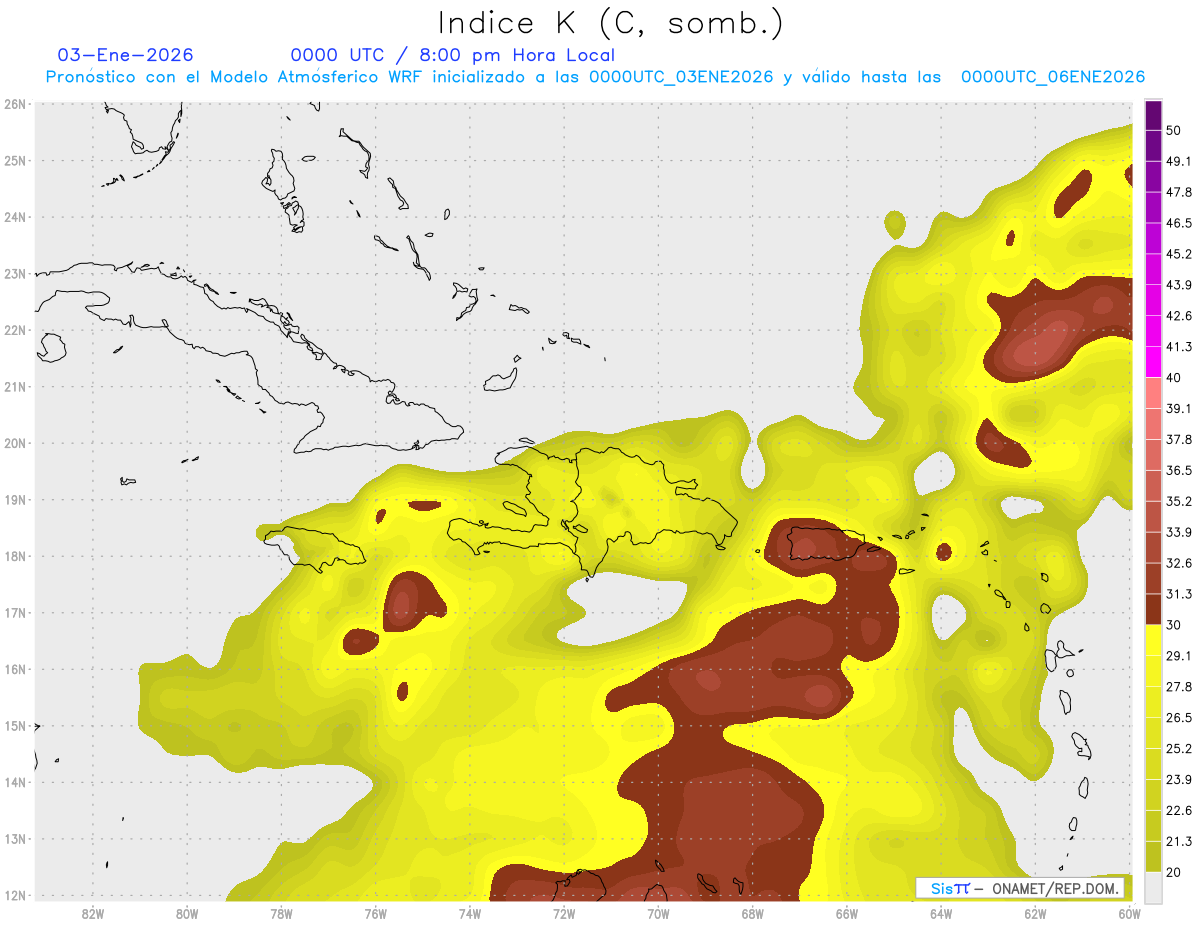Click the colorbar value '20'
The image size is (1200, 927).
pyautogui.click(x=1173, y=873)
